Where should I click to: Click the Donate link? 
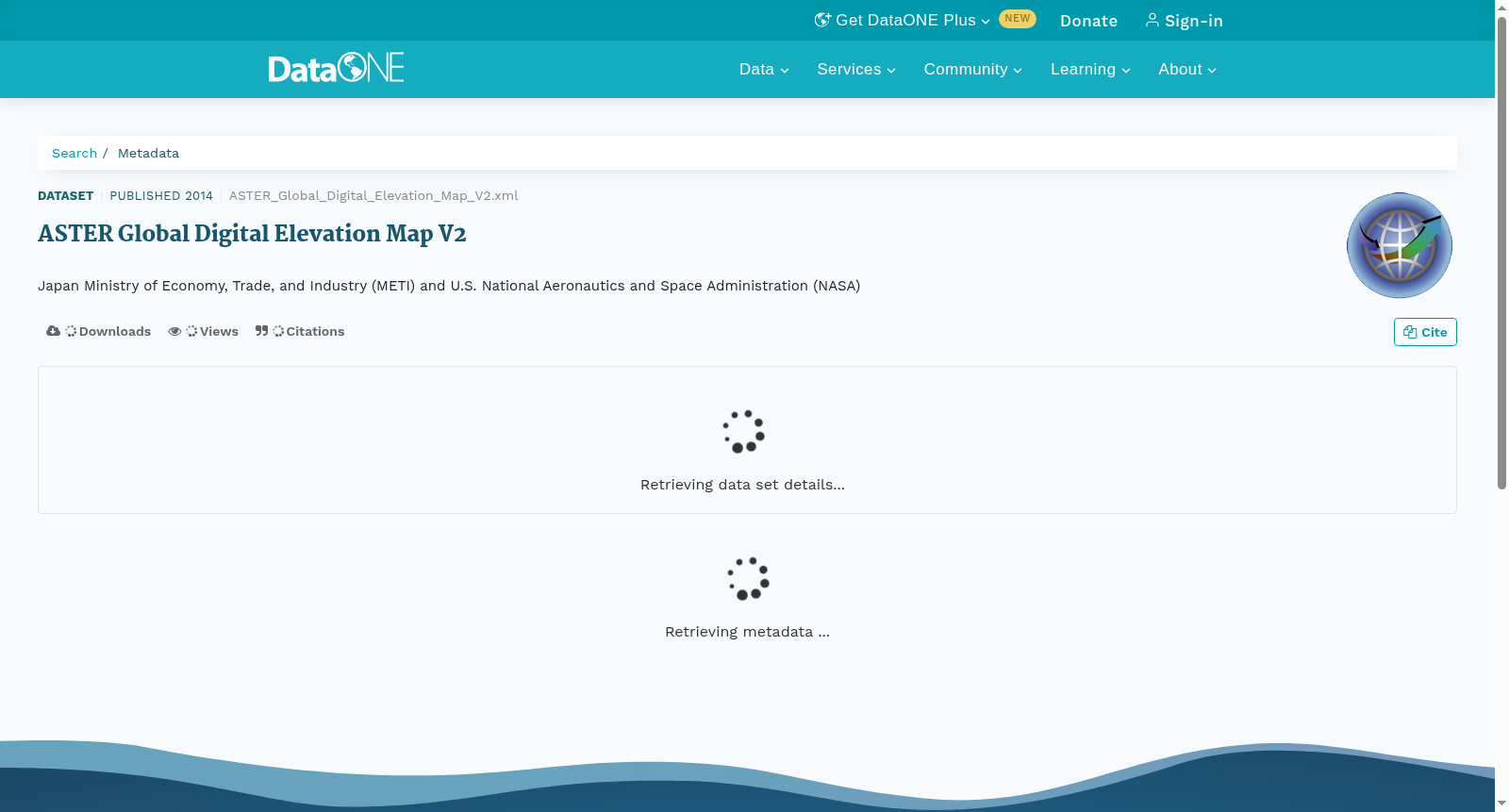coord(1088,21)
